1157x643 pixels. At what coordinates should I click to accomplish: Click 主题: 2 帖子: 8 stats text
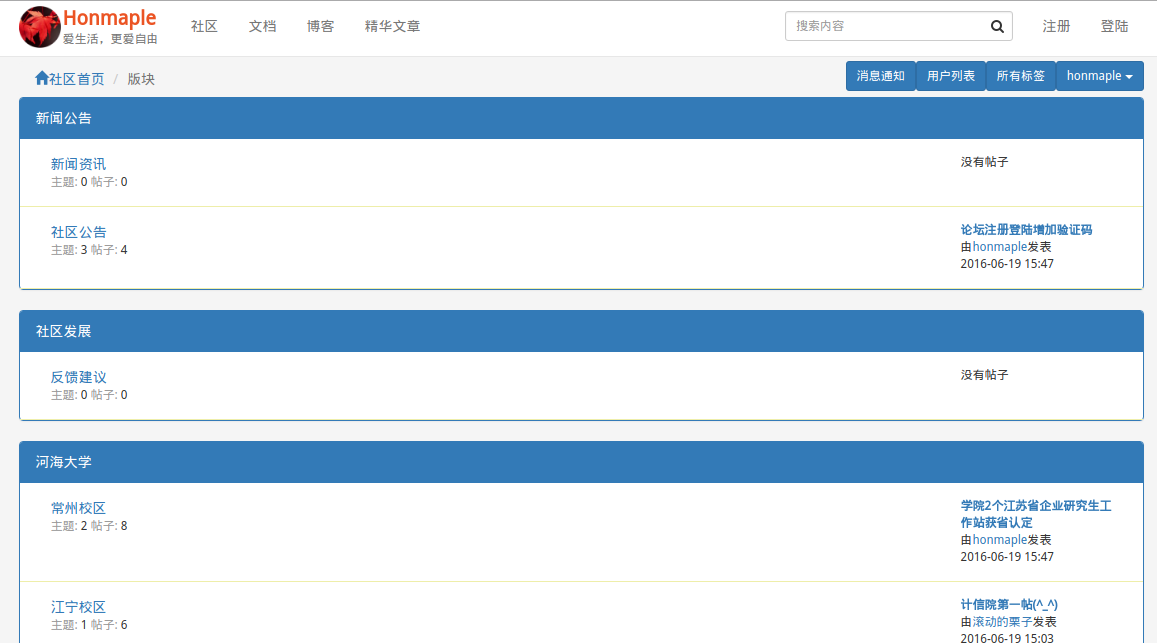[x=89, y=526]
